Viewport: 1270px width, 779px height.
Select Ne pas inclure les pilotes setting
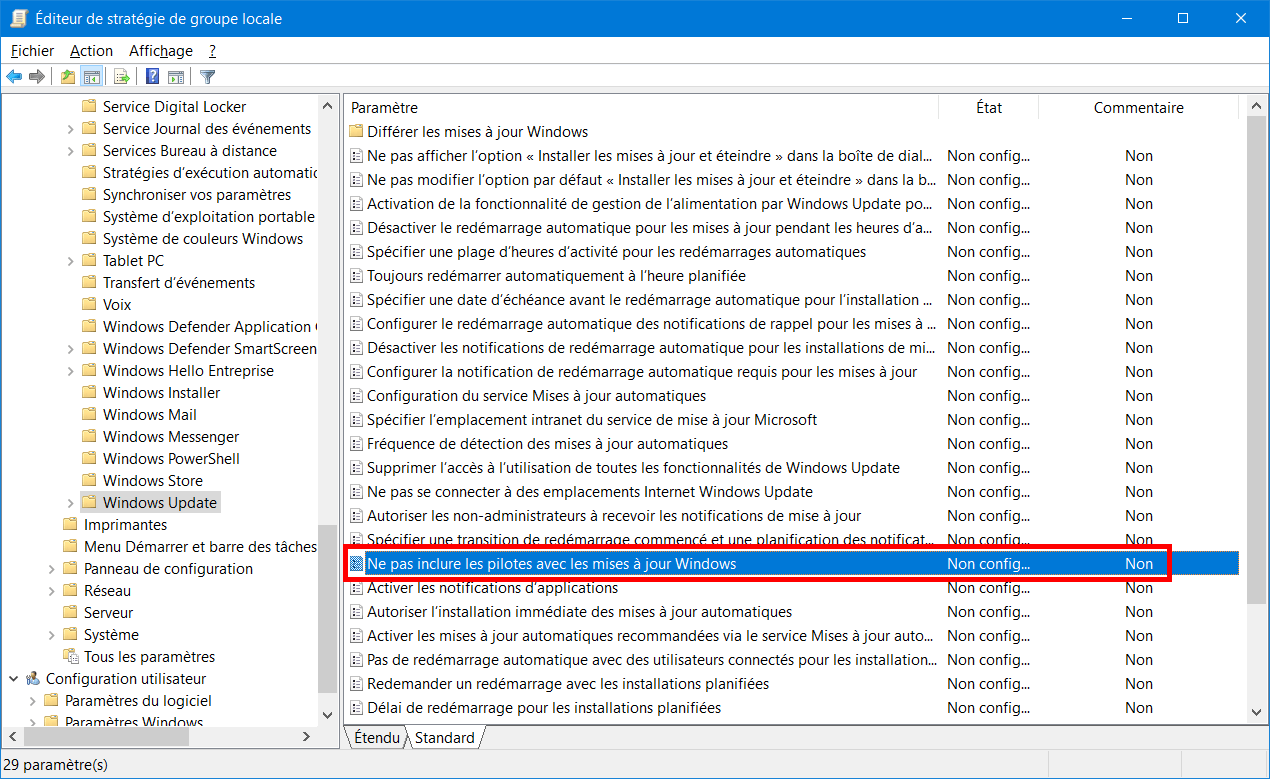pos(792,564)
